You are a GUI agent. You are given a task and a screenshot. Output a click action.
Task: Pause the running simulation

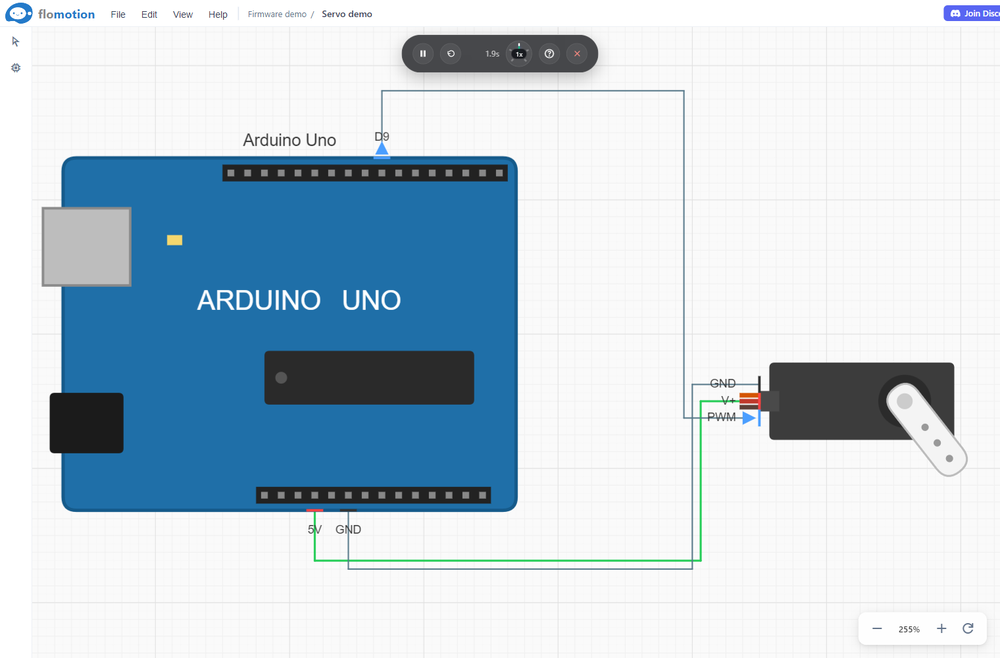pyautogui.click(x=423, y=54)
